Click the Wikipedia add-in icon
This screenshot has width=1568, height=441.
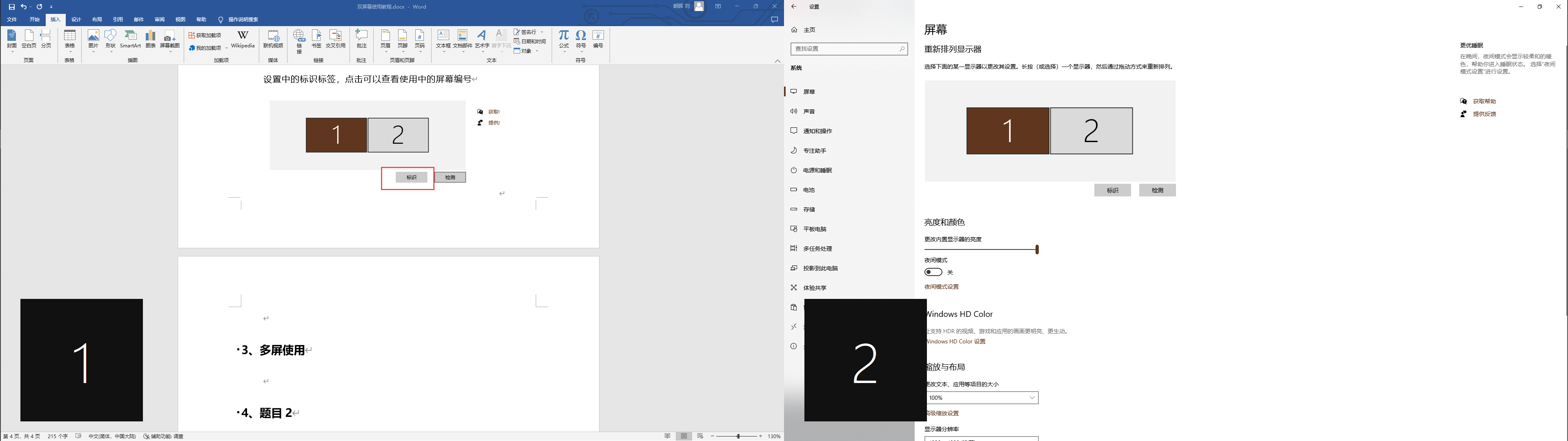[243, 39]
